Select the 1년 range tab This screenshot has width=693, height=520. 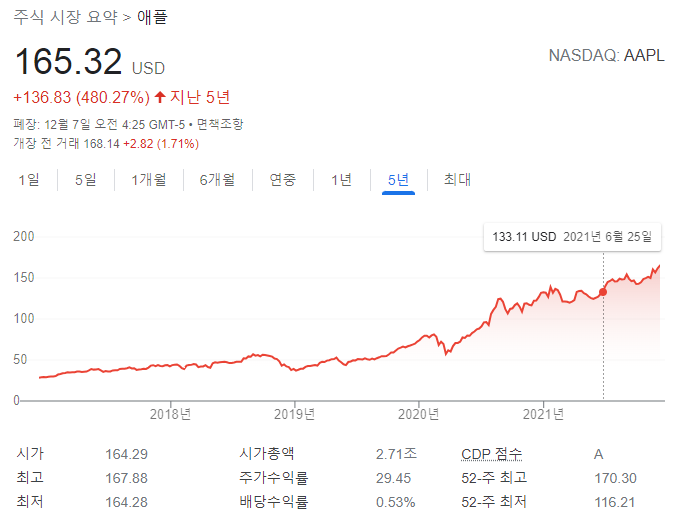coord(341,180)
